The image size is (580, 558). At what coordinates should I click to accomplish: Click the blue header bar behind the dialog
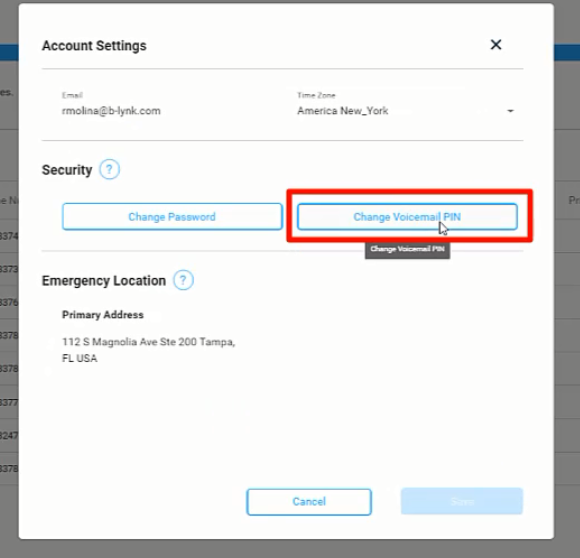coord(567,53)
